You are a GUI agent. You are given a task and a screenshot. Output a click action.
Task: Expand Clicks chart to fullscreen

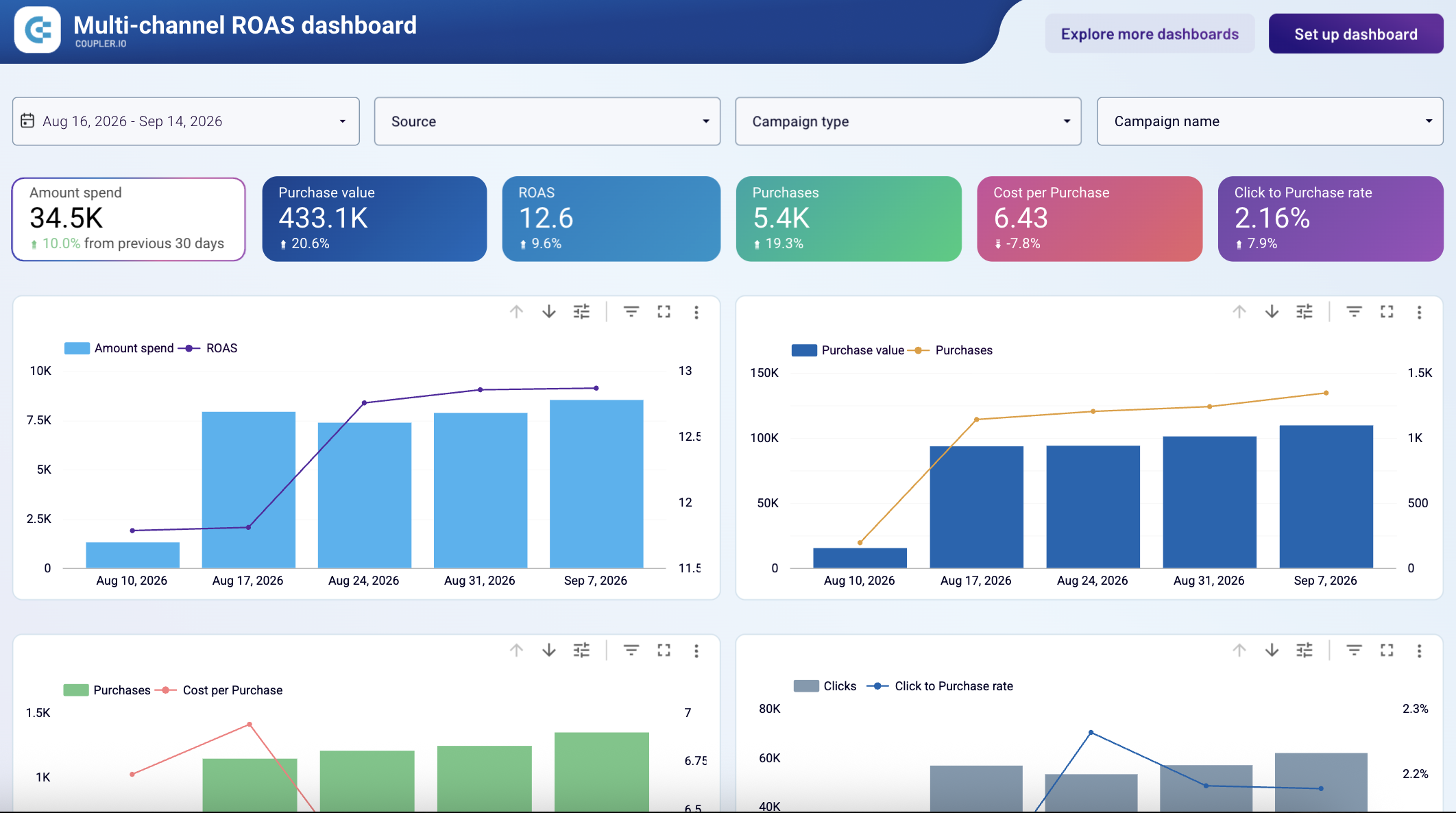[x=1387, y=650]
